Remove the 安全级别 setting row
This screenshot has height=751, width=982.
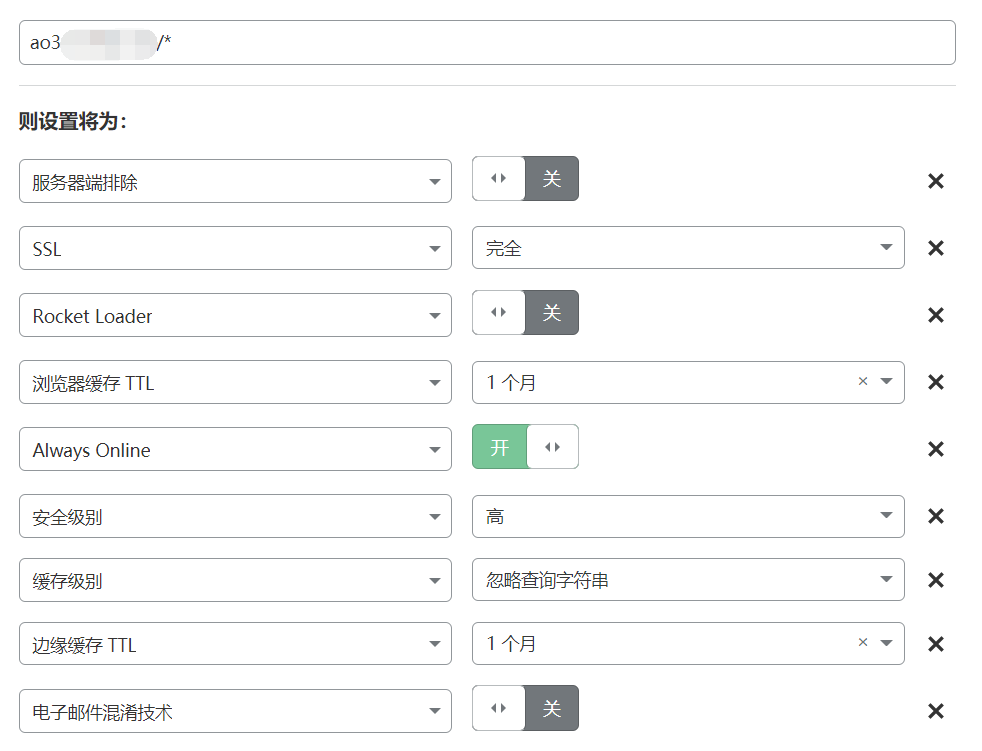point(936,516)
